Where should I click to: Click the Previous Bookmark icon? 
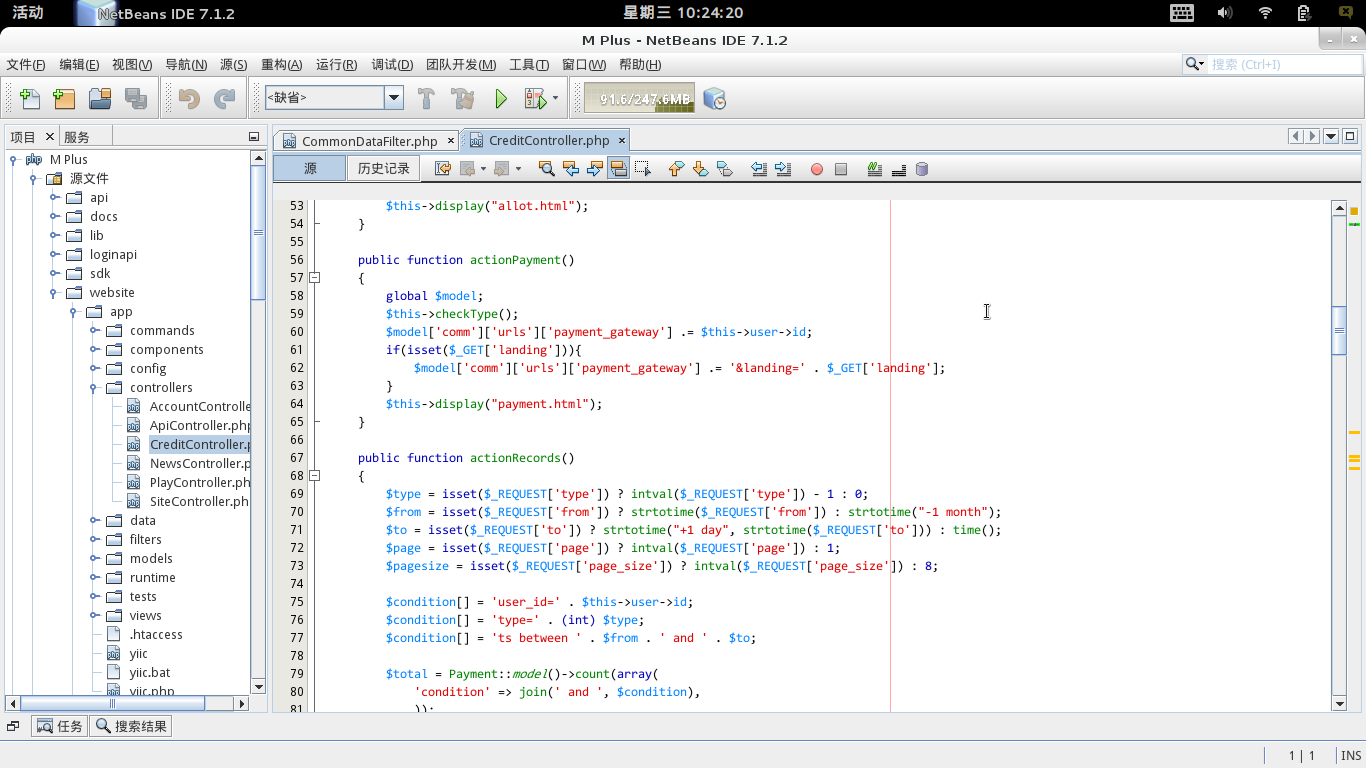(x=676, y=169)
